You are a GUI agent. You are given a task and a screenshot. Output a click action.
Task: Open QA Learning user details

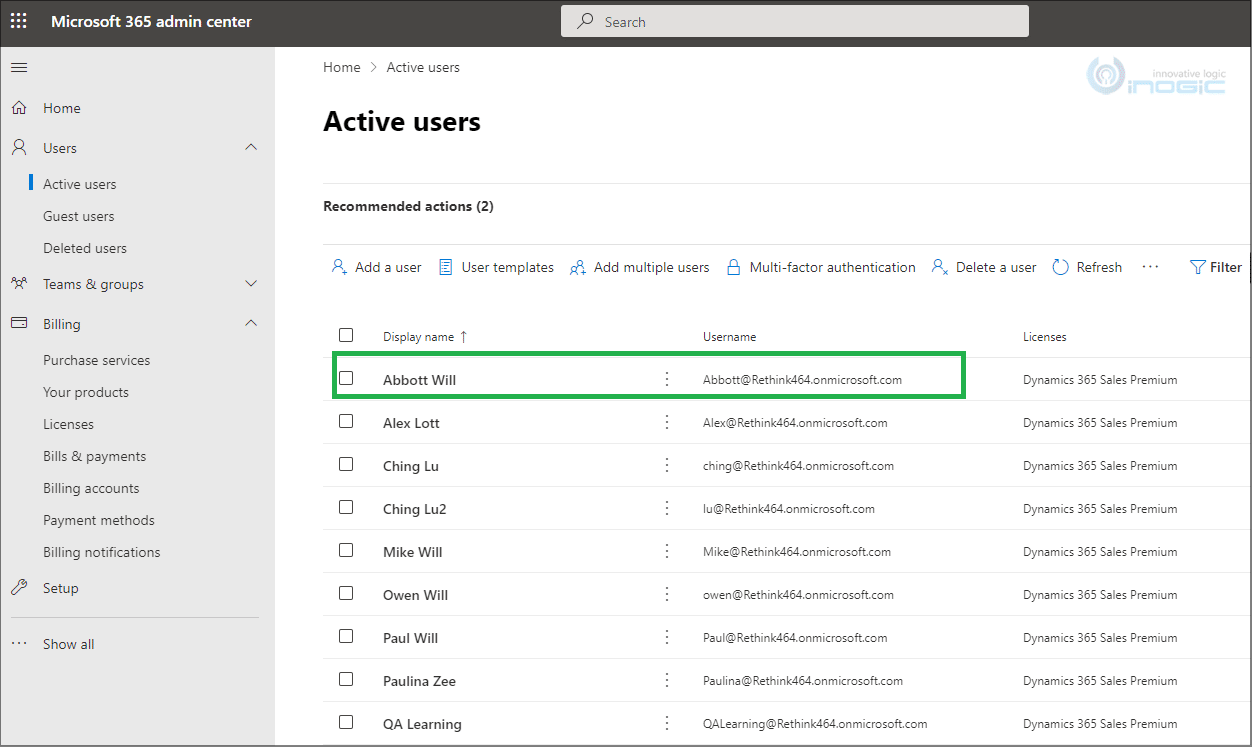point(422,724)
